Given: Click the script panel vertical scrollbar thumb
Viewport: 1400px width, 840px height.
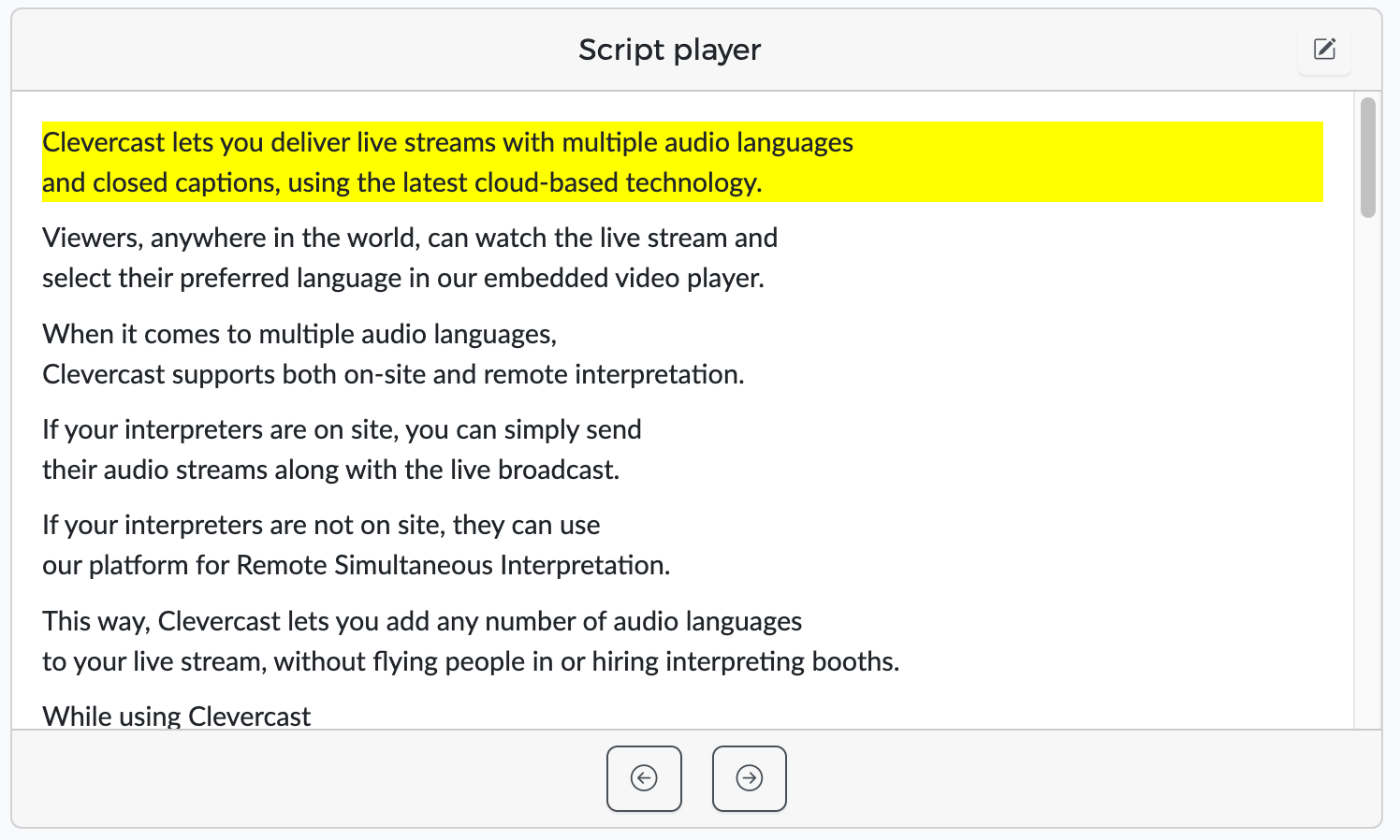Looking at the screenshot, I should click(x=1368, y=157).
